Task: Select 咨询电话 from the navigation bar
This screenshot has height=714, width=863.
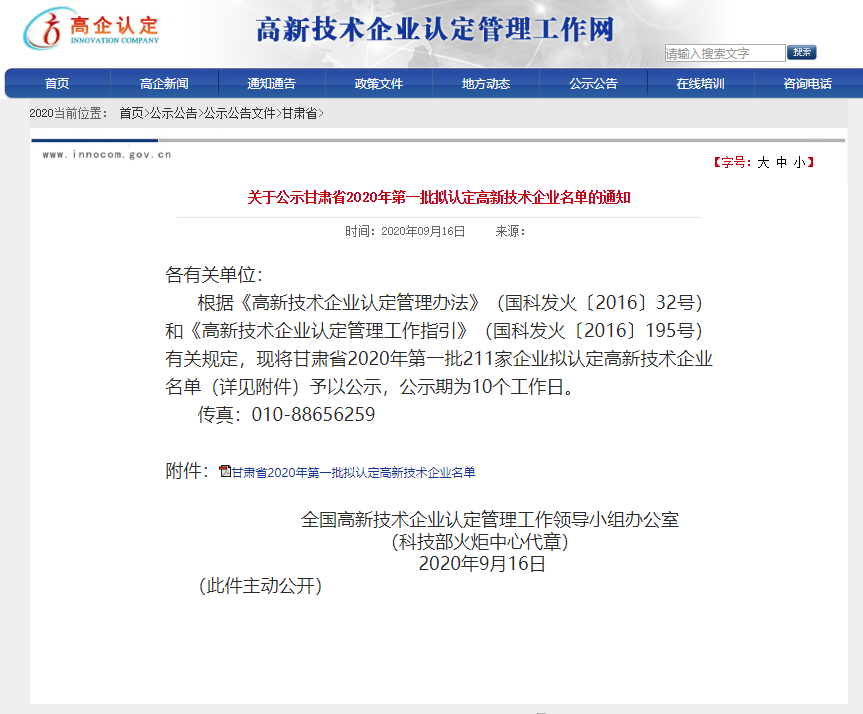Action: click(807, 84)
